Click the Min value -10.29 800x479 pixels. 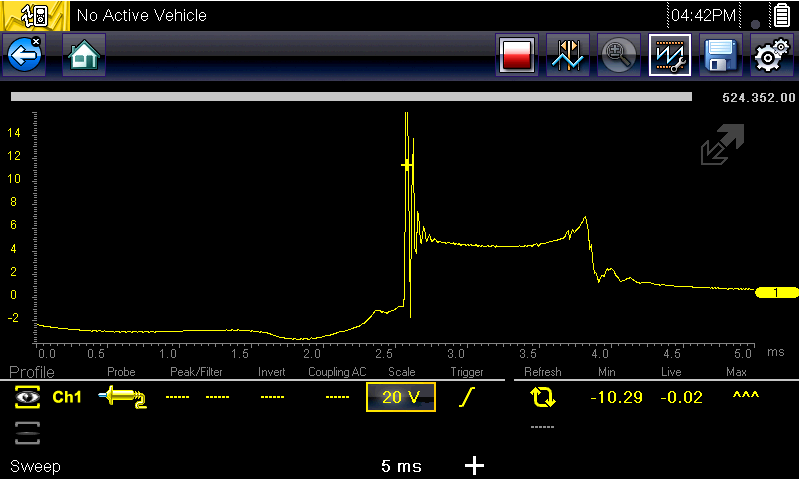pyautogui.click(x=616, y=397)
